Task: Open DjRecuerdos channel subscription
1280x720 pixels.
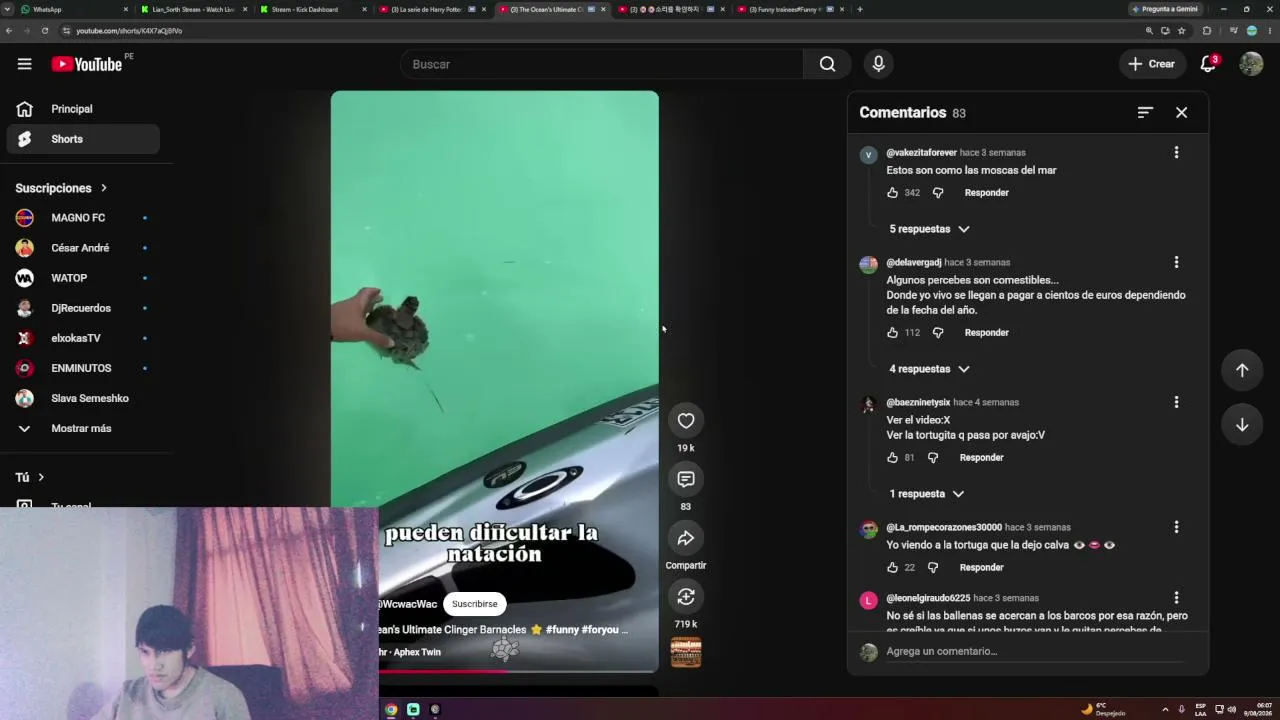Action: pos(82,308)
